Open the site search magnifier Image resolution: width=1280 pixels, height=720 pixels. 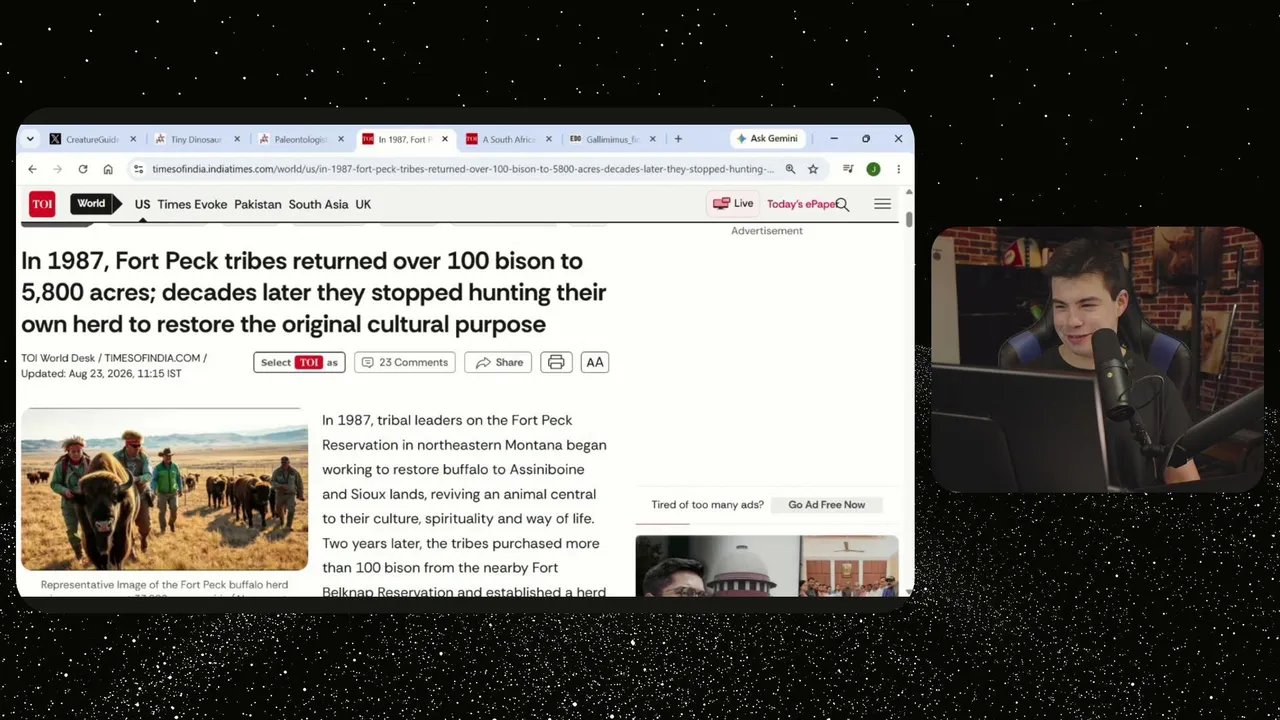click(x=842, y=204)
